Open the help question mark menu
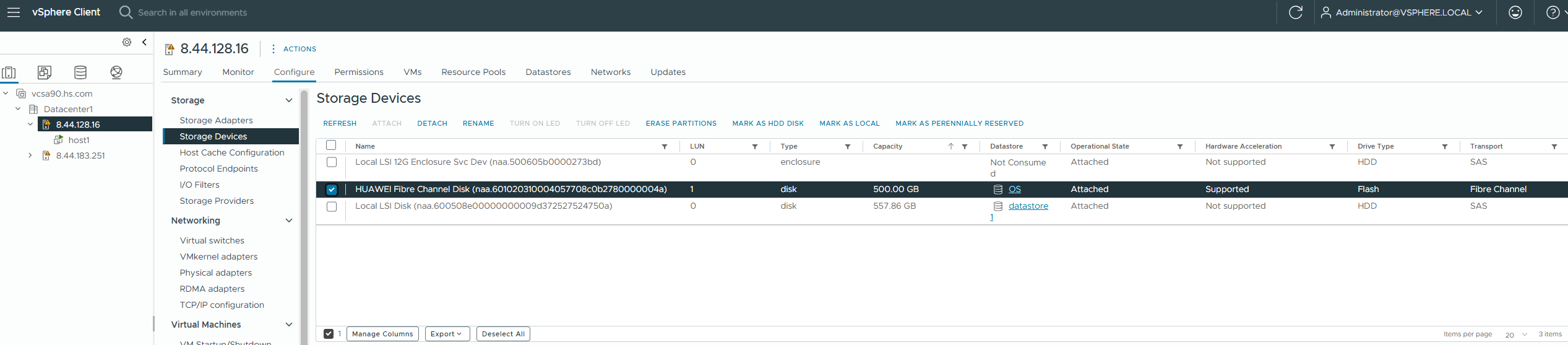This screenshot has height=345, width=1568. tap(1553, 12)
